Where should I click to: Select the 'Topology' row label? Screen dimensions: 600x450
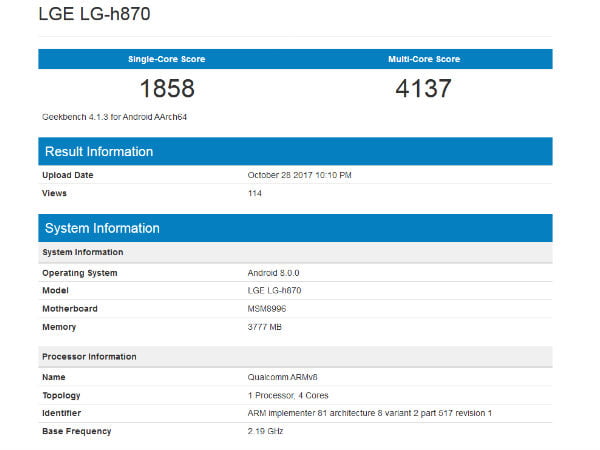(x=61, y=395)
